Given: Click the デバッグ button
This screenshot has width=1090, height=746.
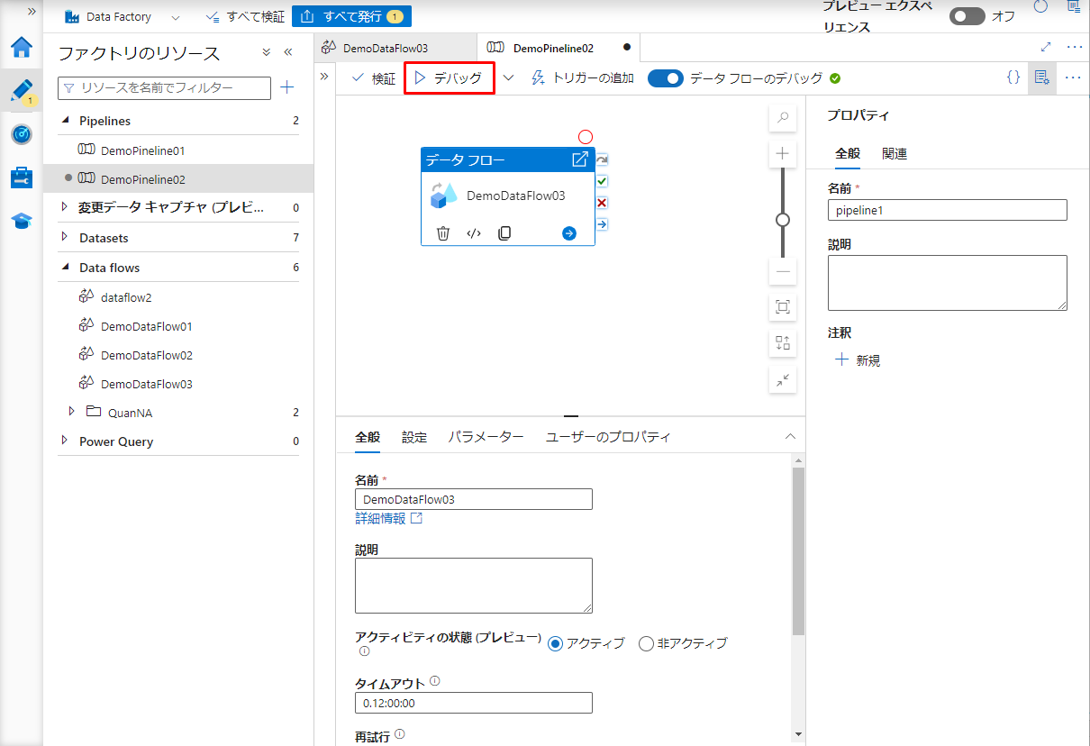Looking at the screenshot, I should [x=449, y=78].
